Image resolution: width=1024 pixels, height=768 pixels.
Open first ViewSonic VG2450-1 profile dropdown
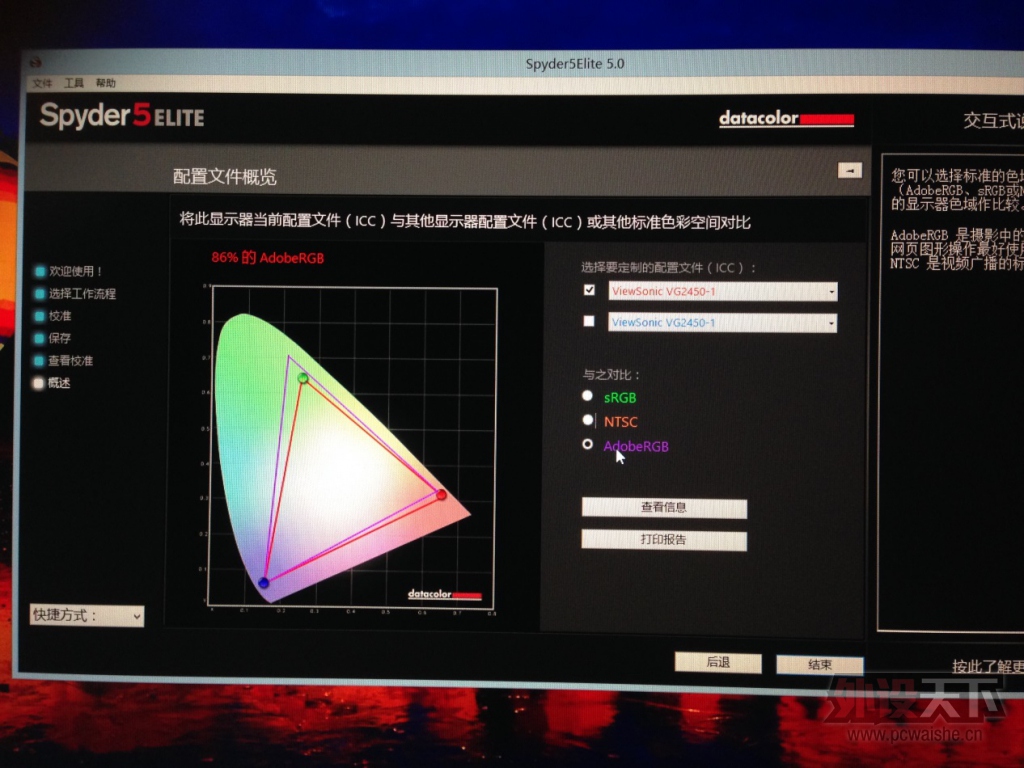pyautogui.click(x=722, y=291)
